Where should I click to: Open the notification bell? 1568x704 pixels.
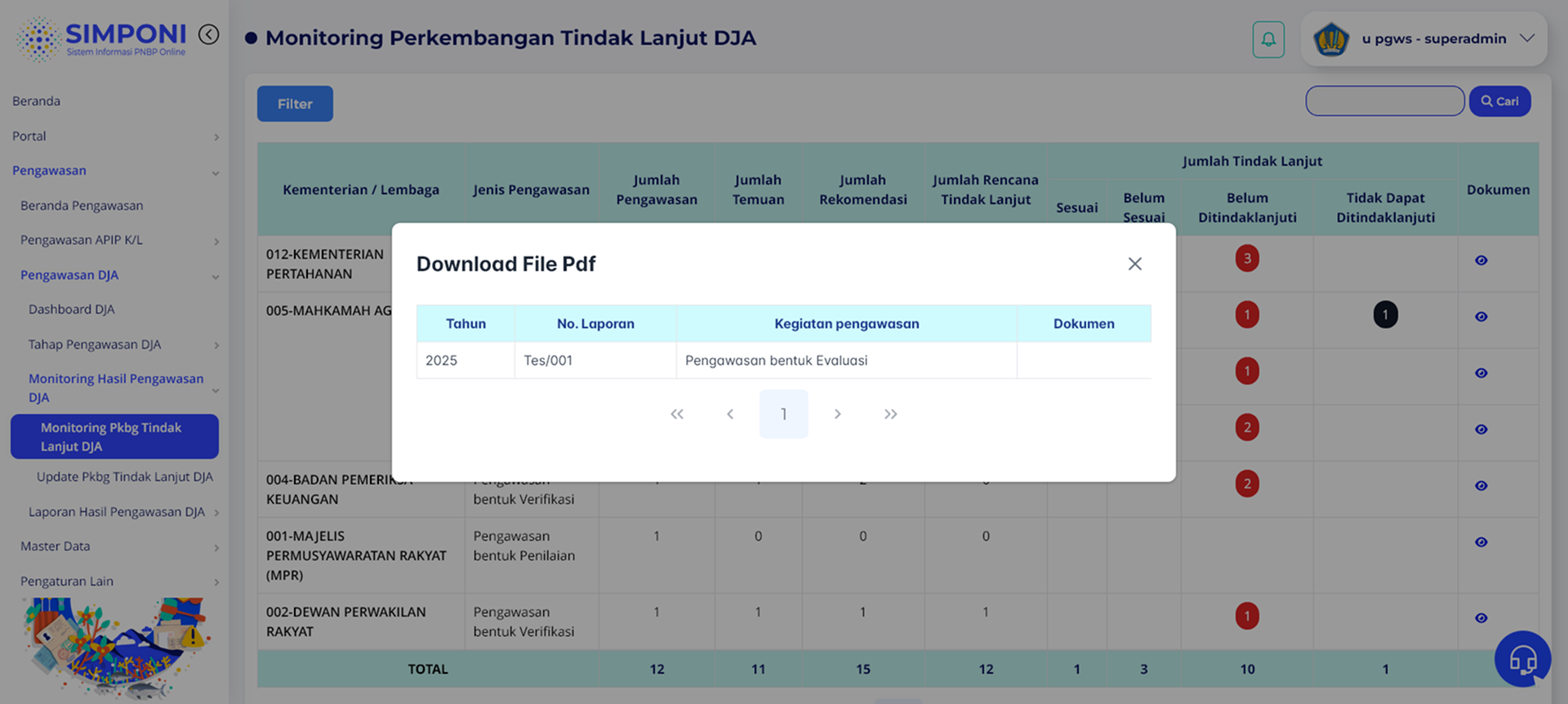1268,39
